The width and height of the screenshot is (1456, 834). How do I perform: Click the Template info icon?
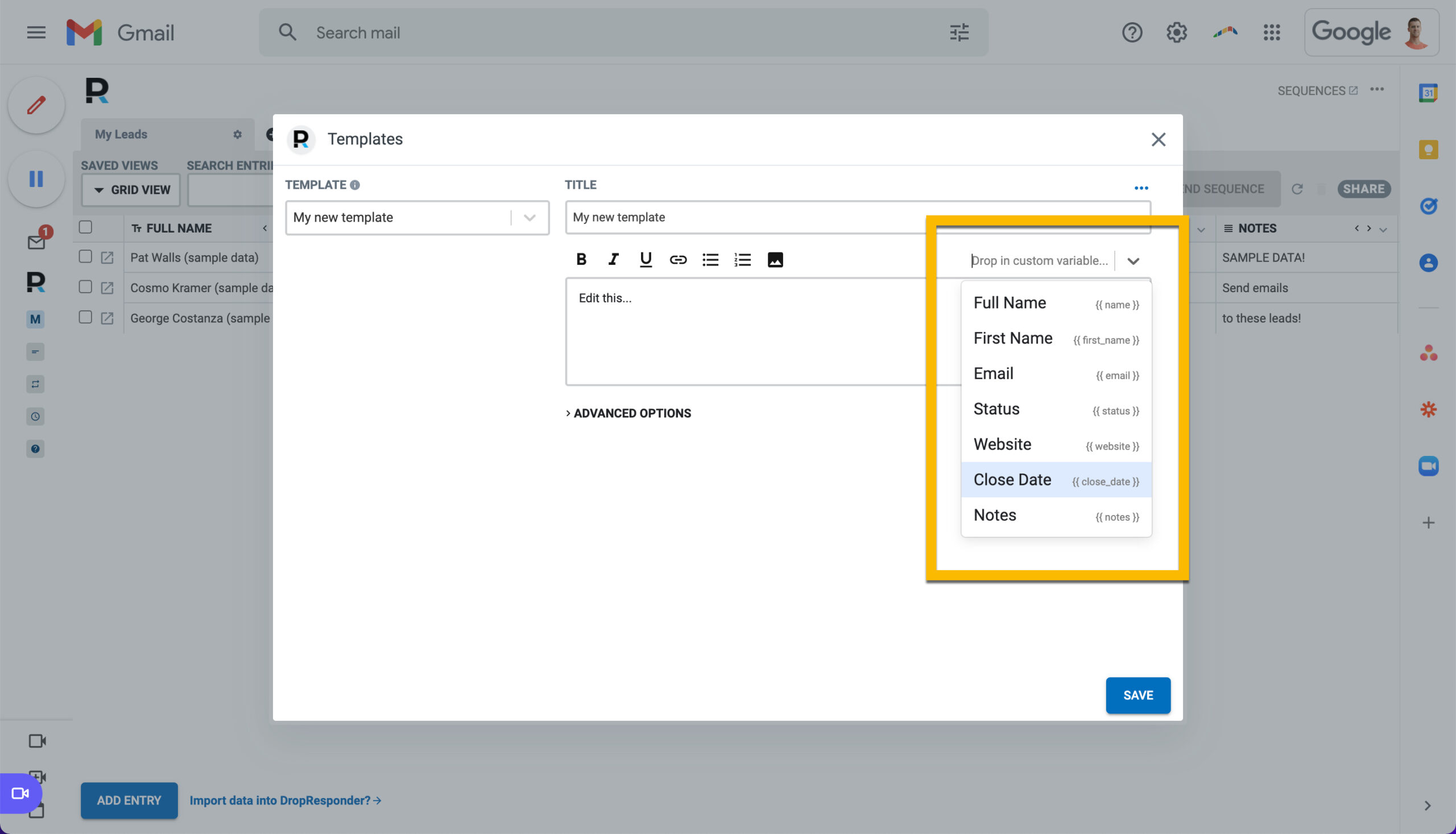[355, 185]
